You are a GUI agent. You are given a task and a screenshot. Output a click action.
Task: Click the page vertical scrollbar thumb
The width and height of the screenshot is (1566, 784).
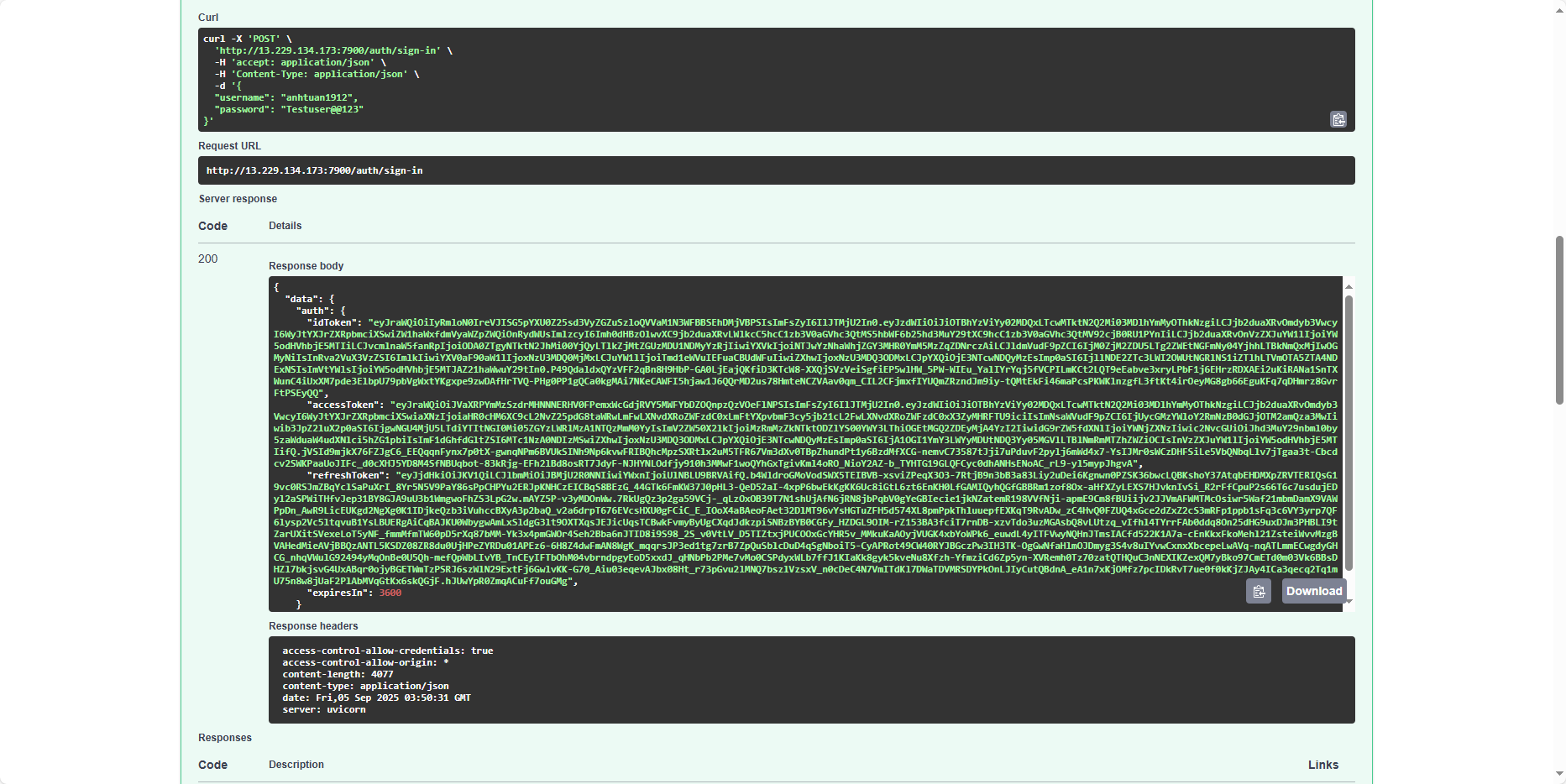[x=1559, y=319]
